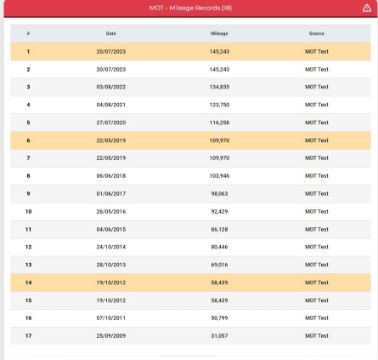Image resolution: width=378 pixels, height=360 pixels.
Task: Select row 9 date 01/06/2017
Action: click(x=111, y=193)
